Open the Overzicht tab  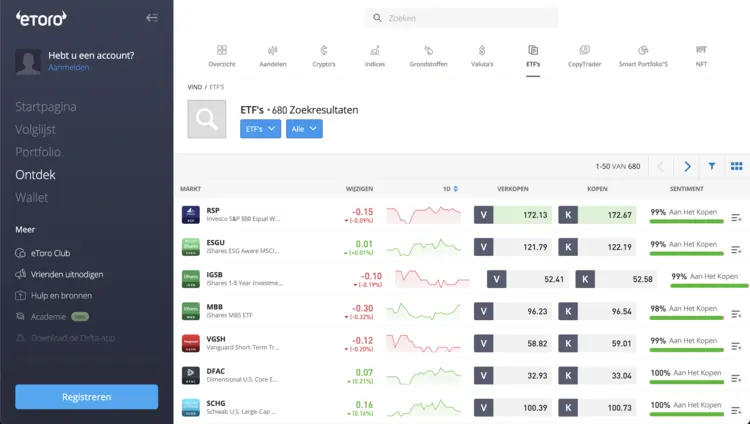[222, 56]
